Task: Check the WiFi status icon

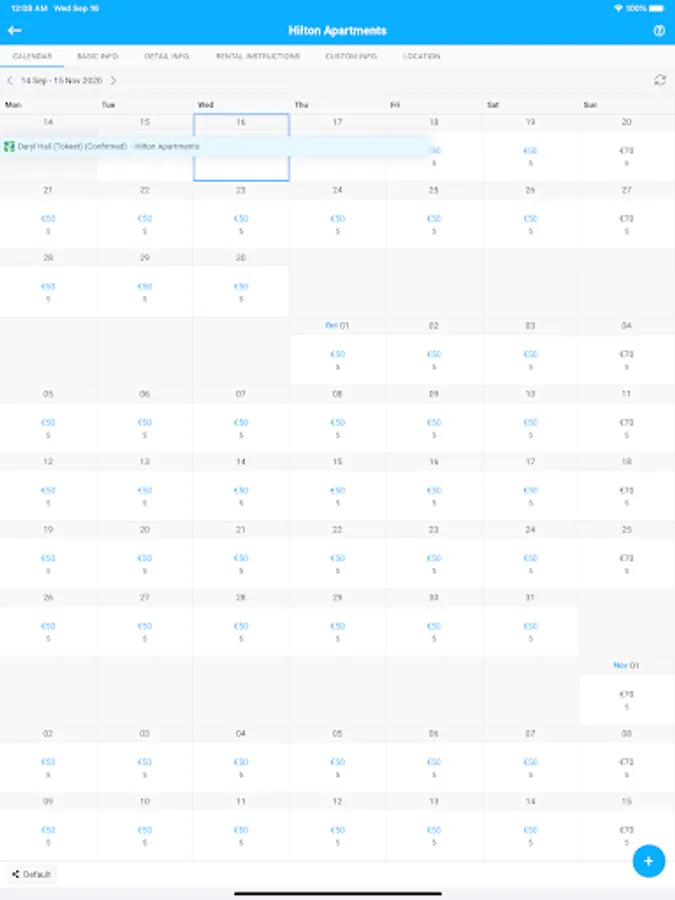Action: point(618,8)
